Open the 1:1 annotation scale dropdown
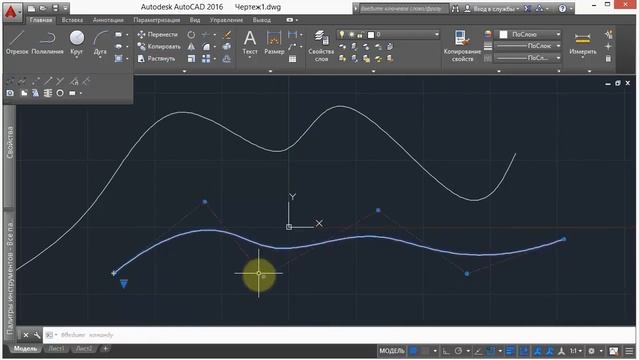This screenshot has height=360, width=640. (576, 351)
